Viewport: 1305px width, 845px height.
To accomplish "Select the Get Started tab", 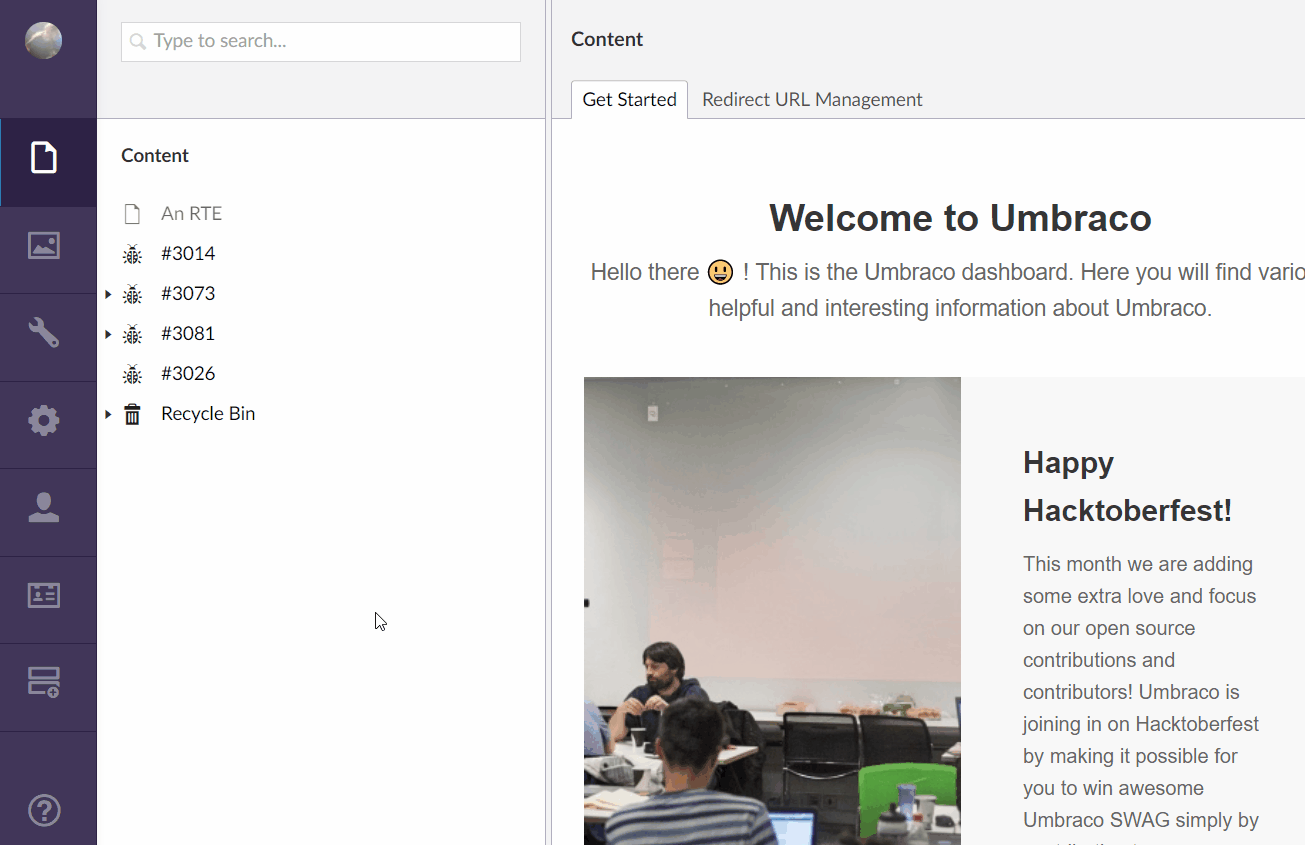I will (629, 99).
